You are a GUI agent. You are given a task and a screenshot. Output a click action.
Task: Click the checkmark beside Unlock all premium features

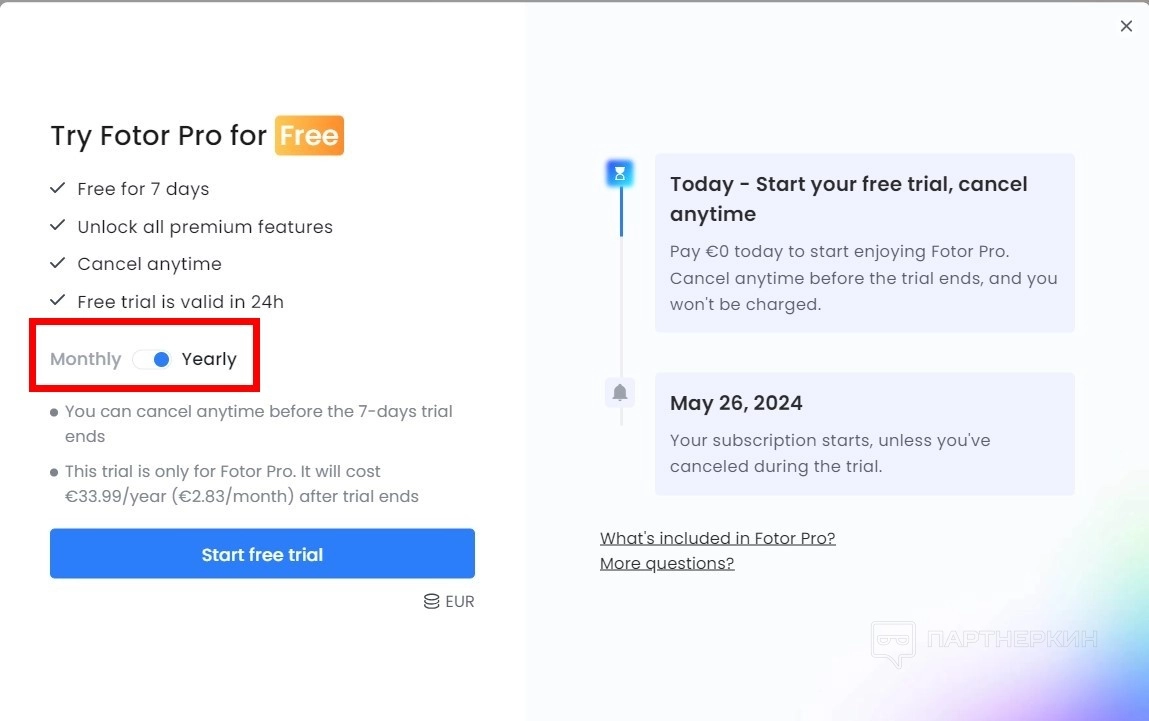click(x=58, y=226)
